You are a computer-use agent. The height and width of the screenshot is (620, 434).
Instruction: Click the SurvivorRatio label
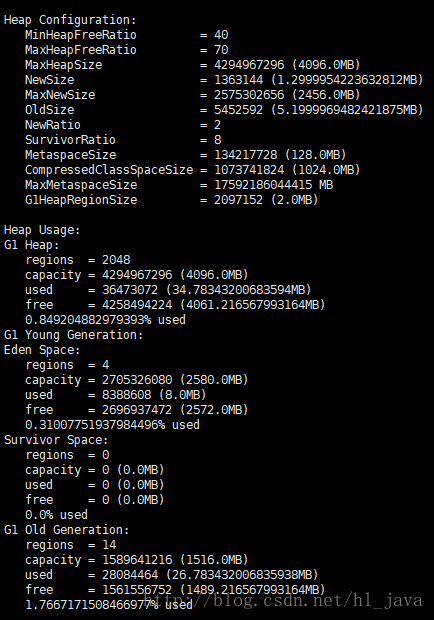[x=70, y=140]
